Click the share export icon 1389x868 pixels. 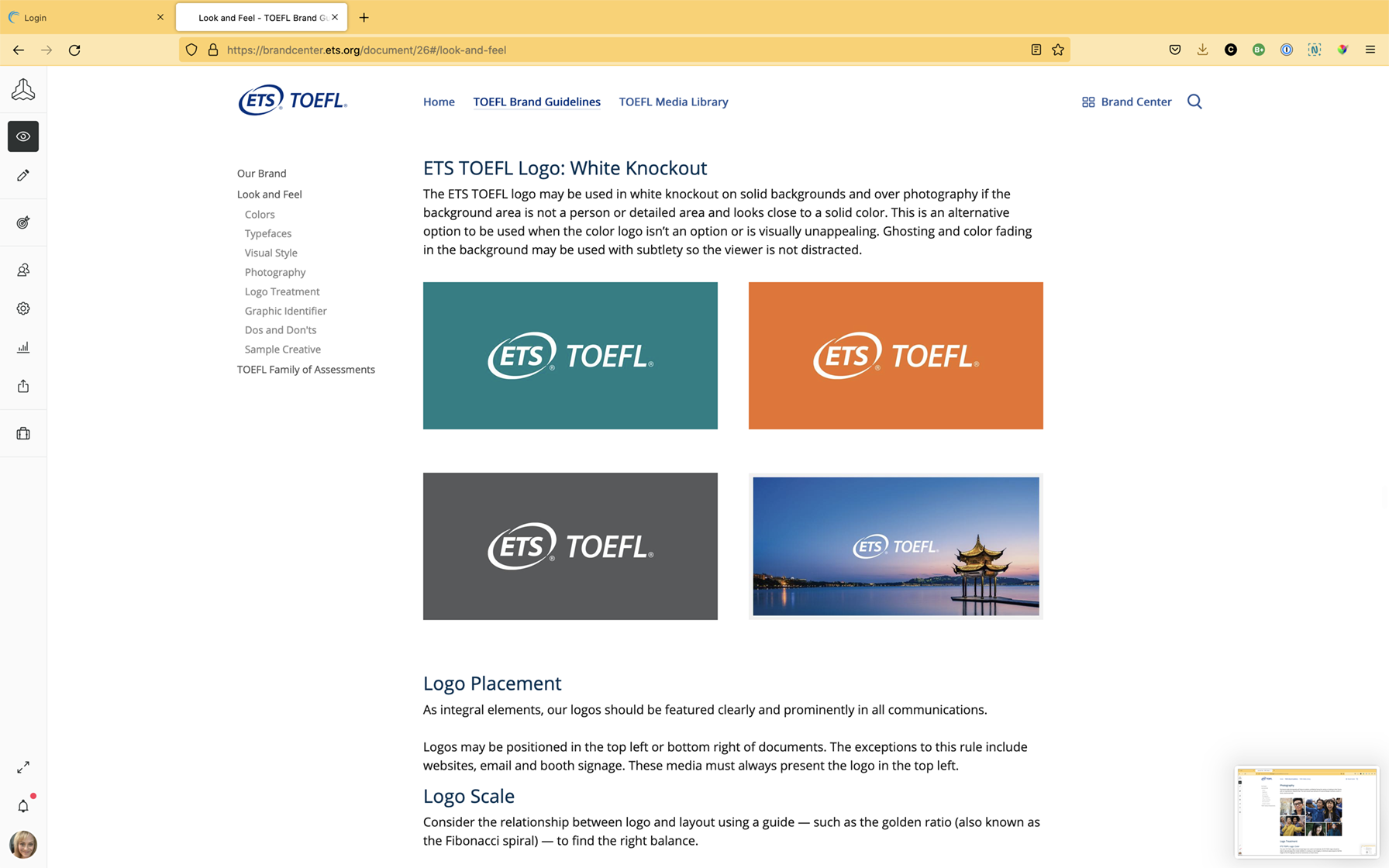click(x=23, y=386)
